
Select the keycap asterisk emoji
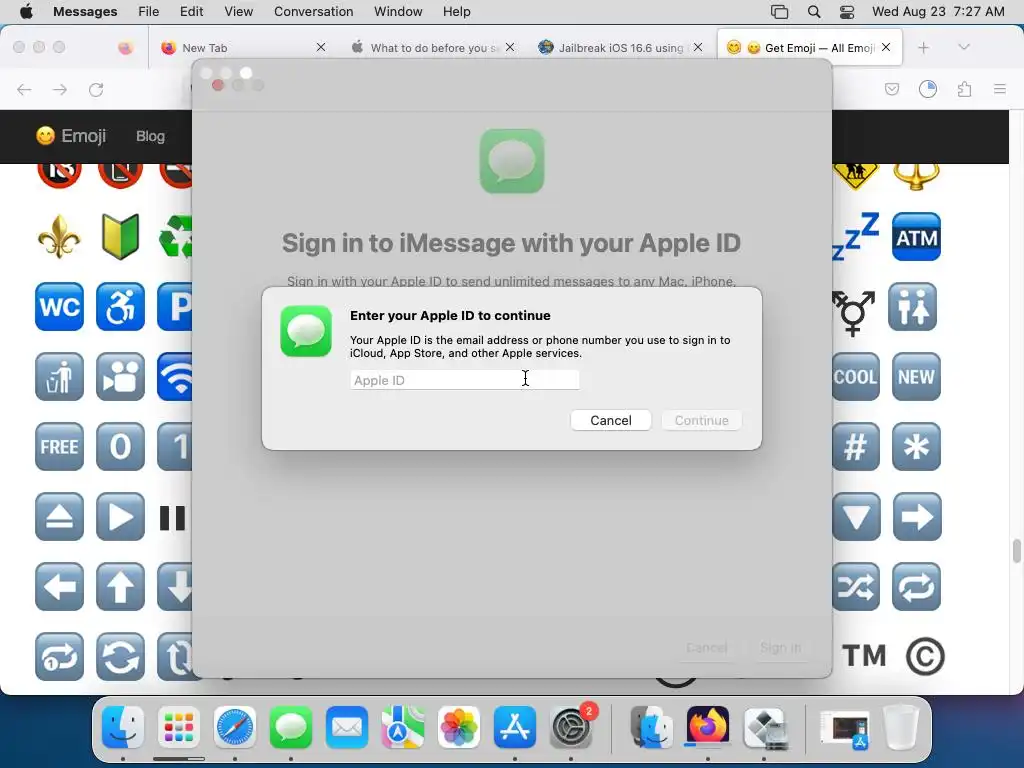click(x=916, y=447)
